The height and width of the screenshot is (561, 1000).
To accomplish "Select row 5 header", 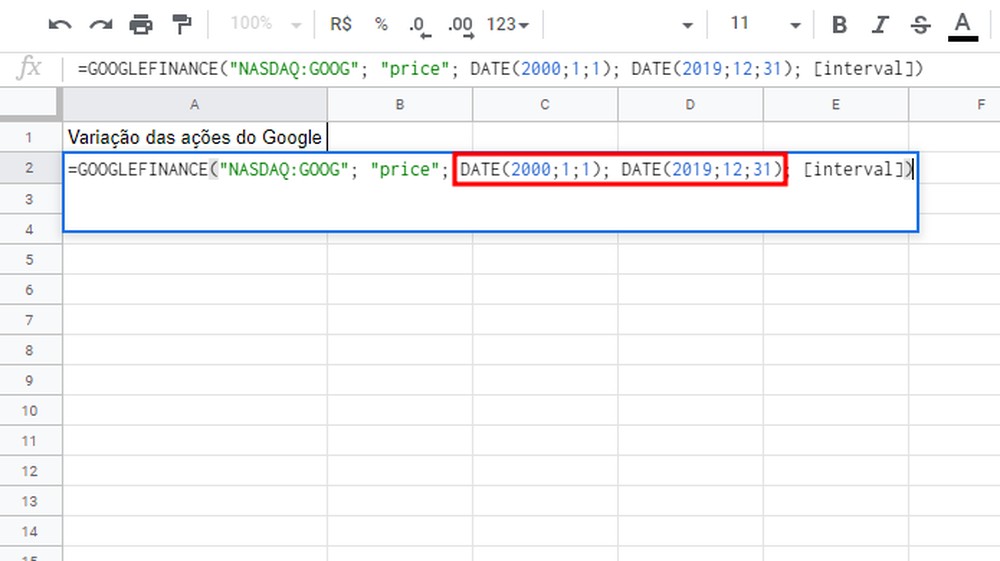I will [x=30, y=259].
